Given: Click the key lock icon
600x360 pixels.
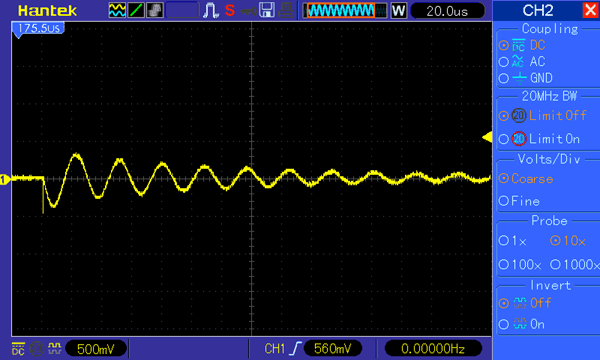Looking at the screenshot, I should [249, 11].
